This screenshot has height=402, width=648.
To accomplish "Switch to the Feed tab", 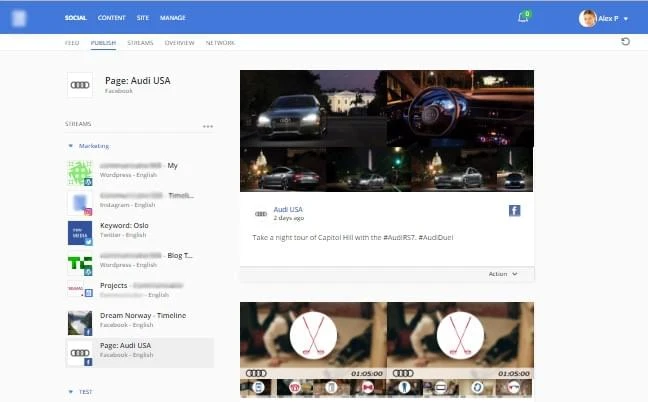I will [x=72, y=43].
